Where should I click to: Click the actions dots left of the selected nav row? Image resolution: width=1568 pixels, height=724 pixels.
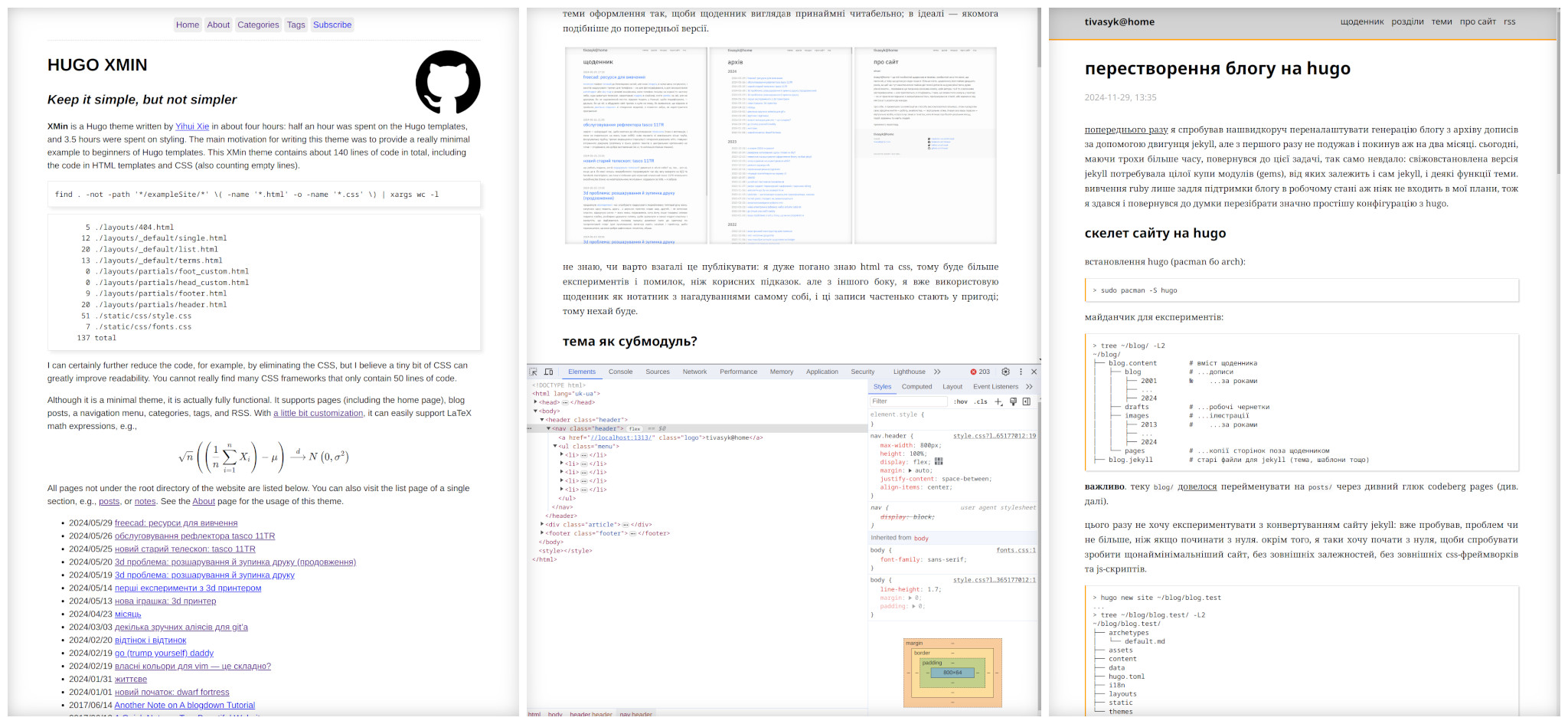pyautogui.click(x=530, y=428)
